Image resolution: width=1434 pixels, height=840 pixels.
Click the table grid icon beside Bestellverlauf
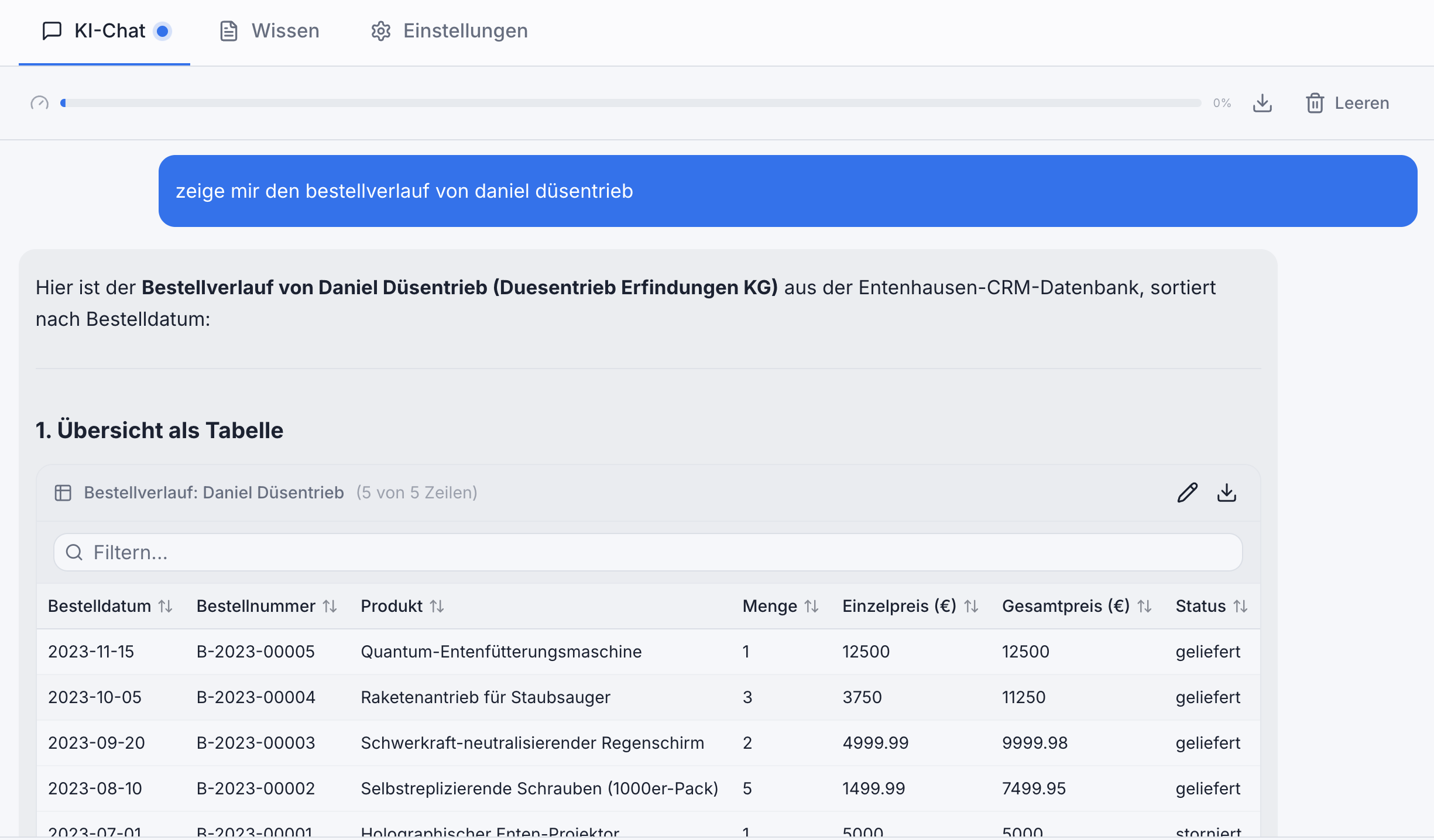pyautogui.click(x=63, y=493)
